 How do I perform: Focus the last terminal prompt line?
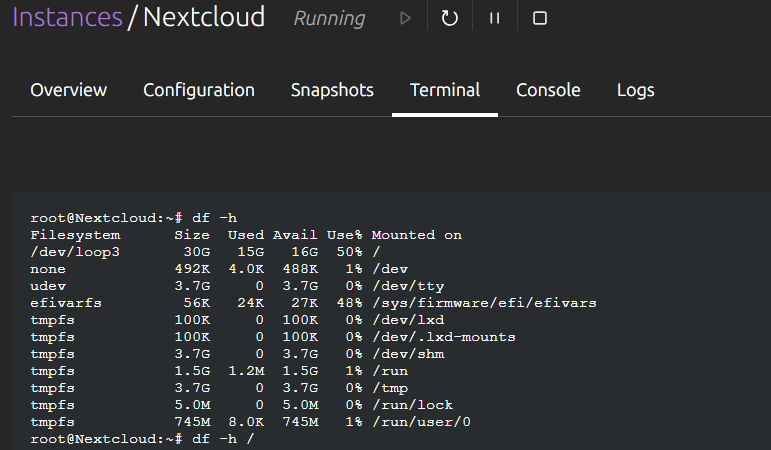point(143,439)
